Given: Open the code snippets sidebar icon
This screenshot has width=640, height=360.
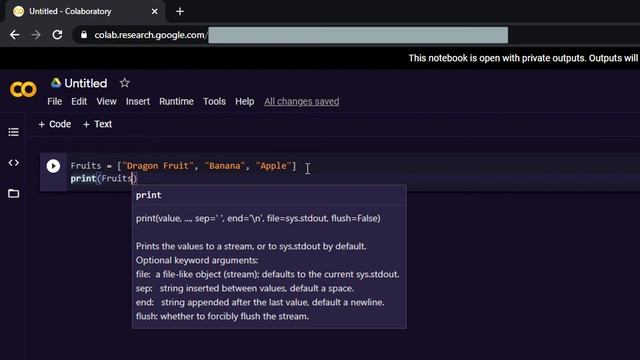Looking at the screenshot, I should click(x=13, y=163).
